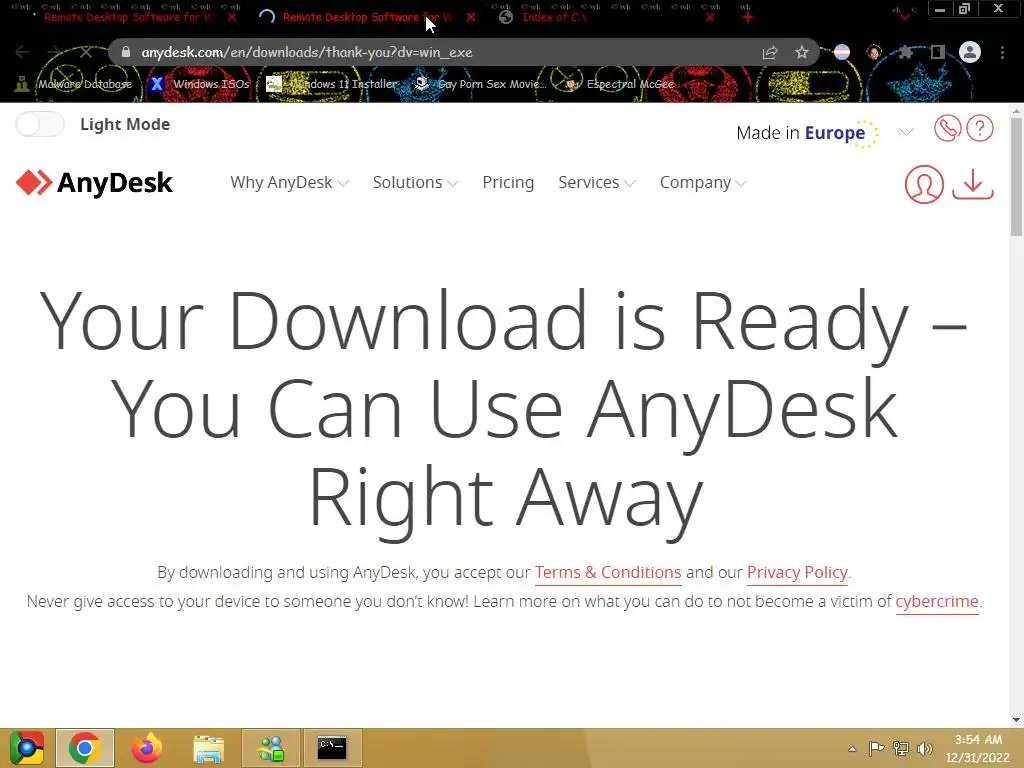The image size is (1024, 768).
Task: Click the users app taskbar icon
Action: point(270,748)
